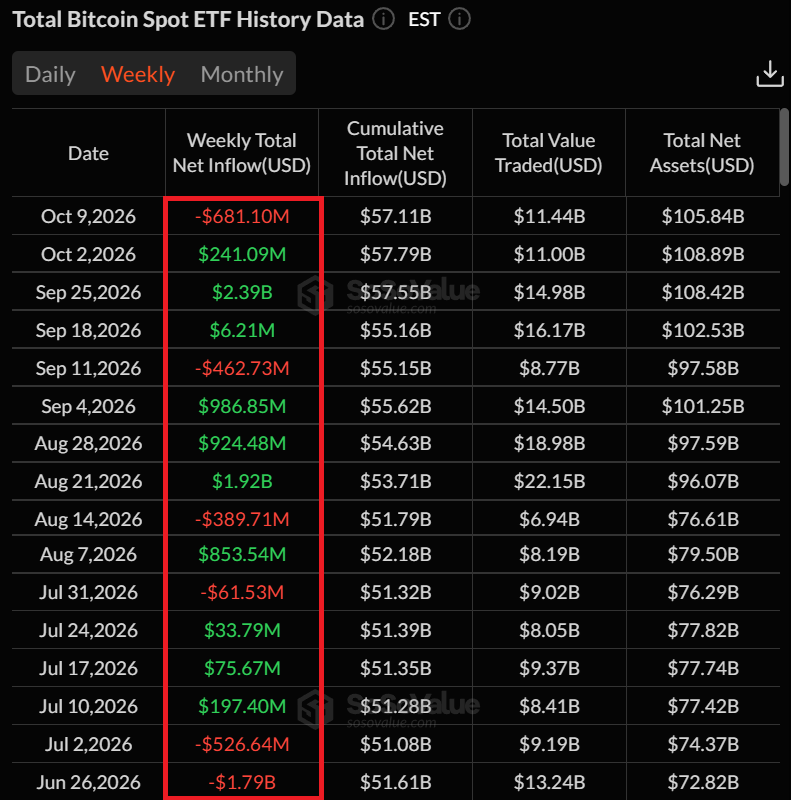Select the Sep 4,2026 date cell
Viewport: 791px width, 800px height.
88,406
